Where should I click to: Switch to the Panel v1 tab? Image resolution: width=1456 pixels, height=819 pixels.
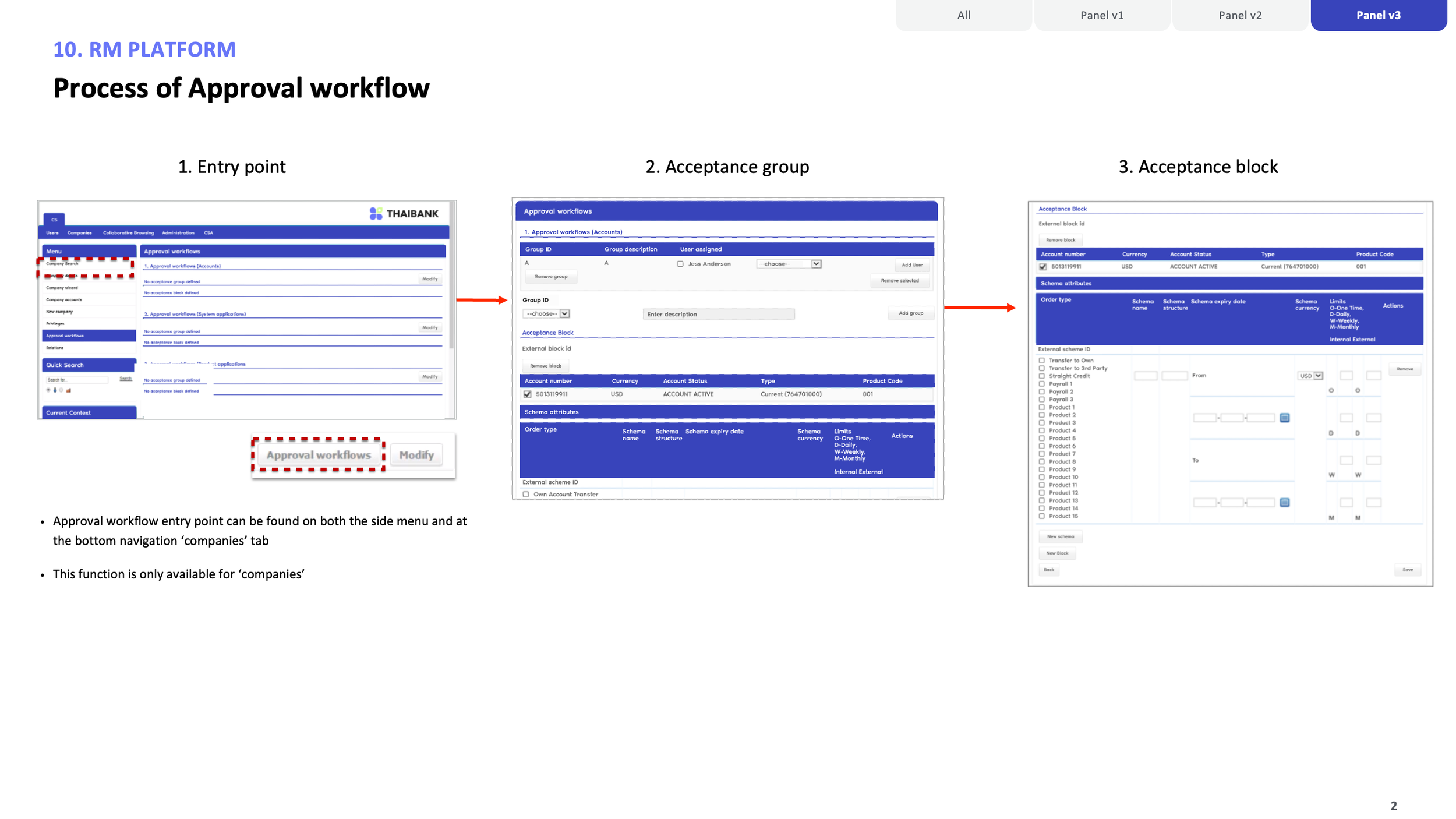click(1101, 15)
